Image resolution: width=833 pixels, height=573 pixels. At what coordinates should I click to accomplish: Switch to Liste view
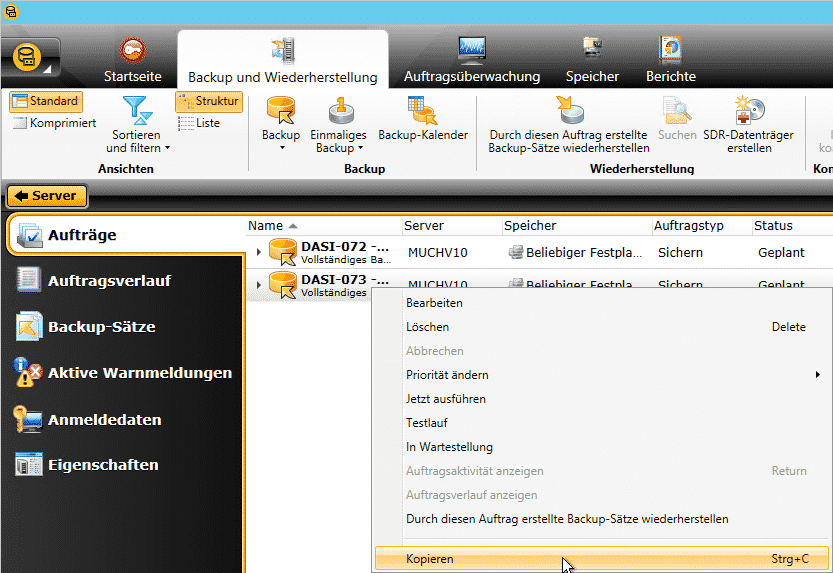199,123
